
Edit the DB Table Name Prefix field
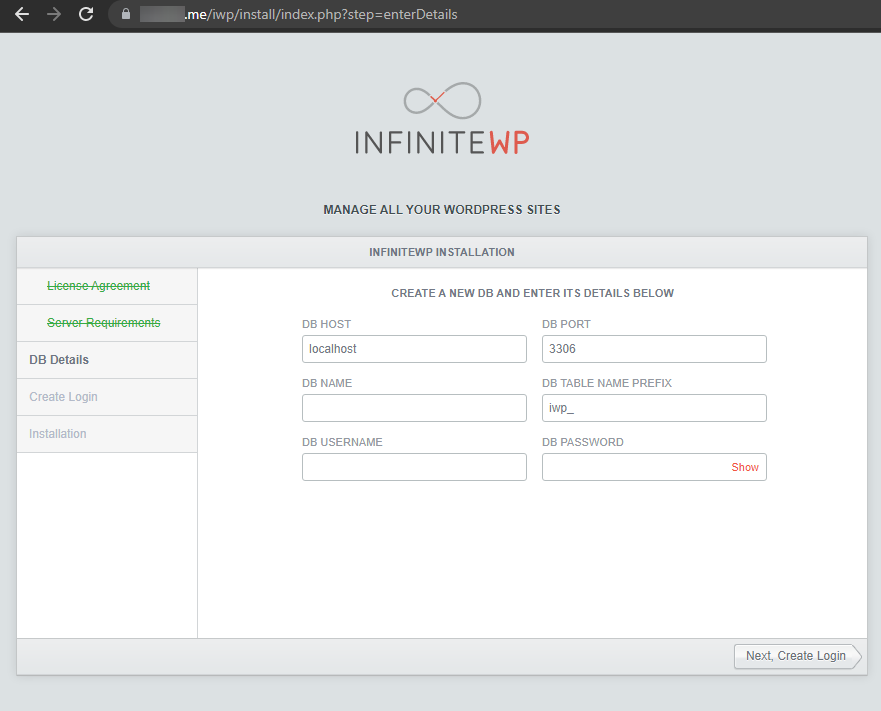[x=654, y=408]
